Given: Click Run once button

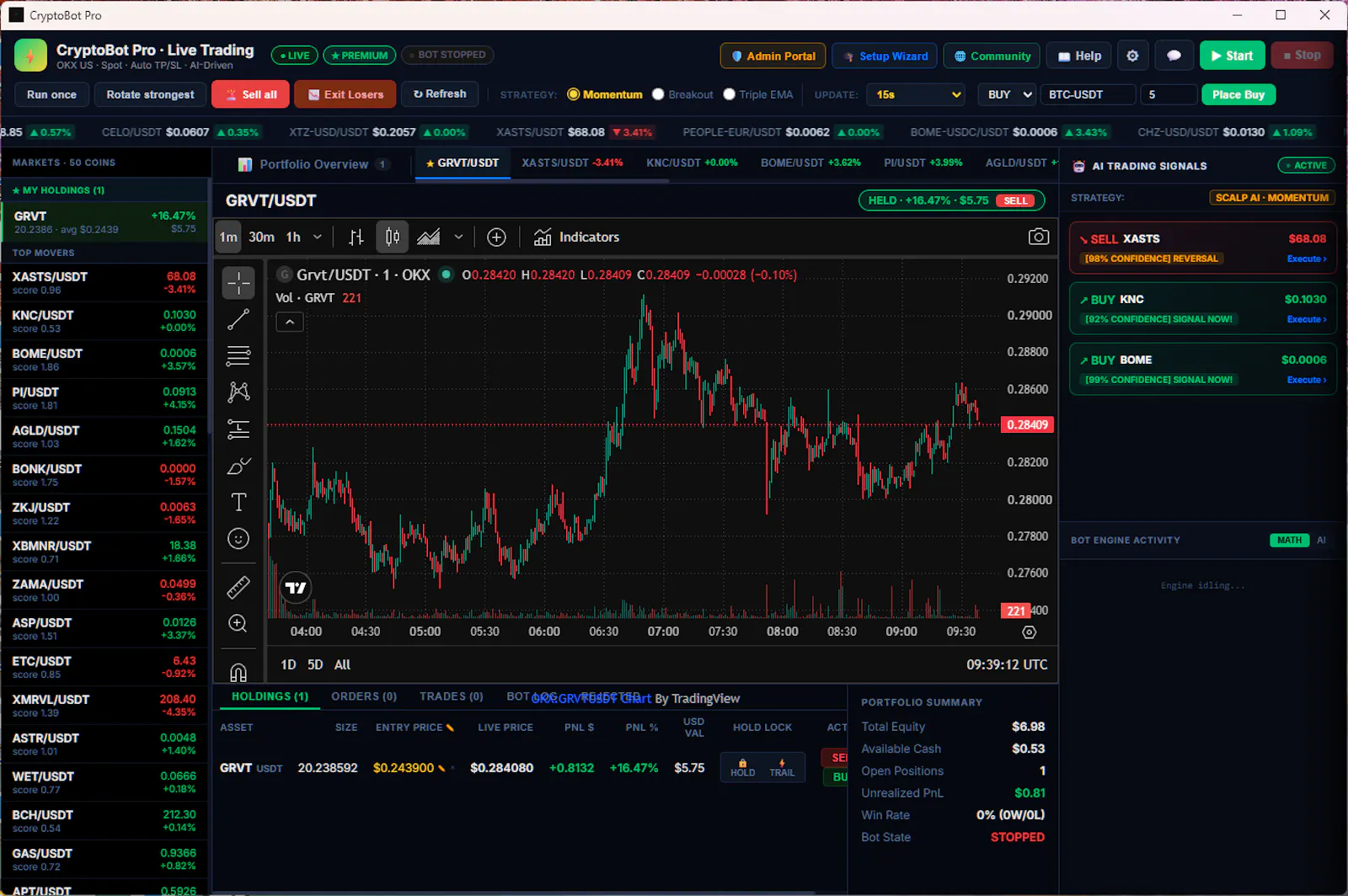Looking at the screenshot, I should pyautogui.click(x=51, y=94).
